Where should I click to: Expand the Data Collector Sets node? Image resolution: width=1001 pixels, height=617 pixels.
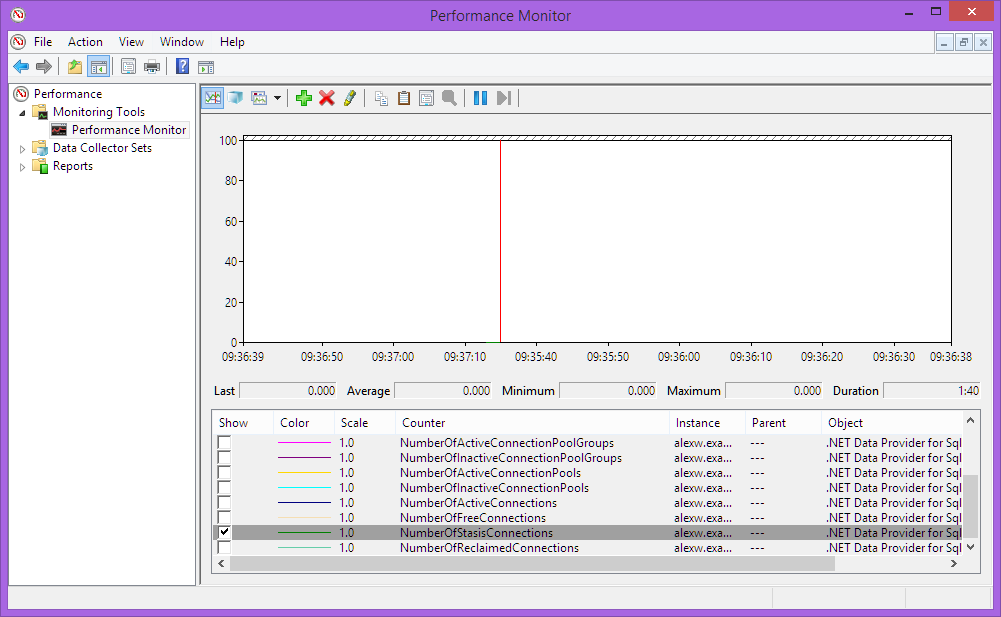click(21, 147)
